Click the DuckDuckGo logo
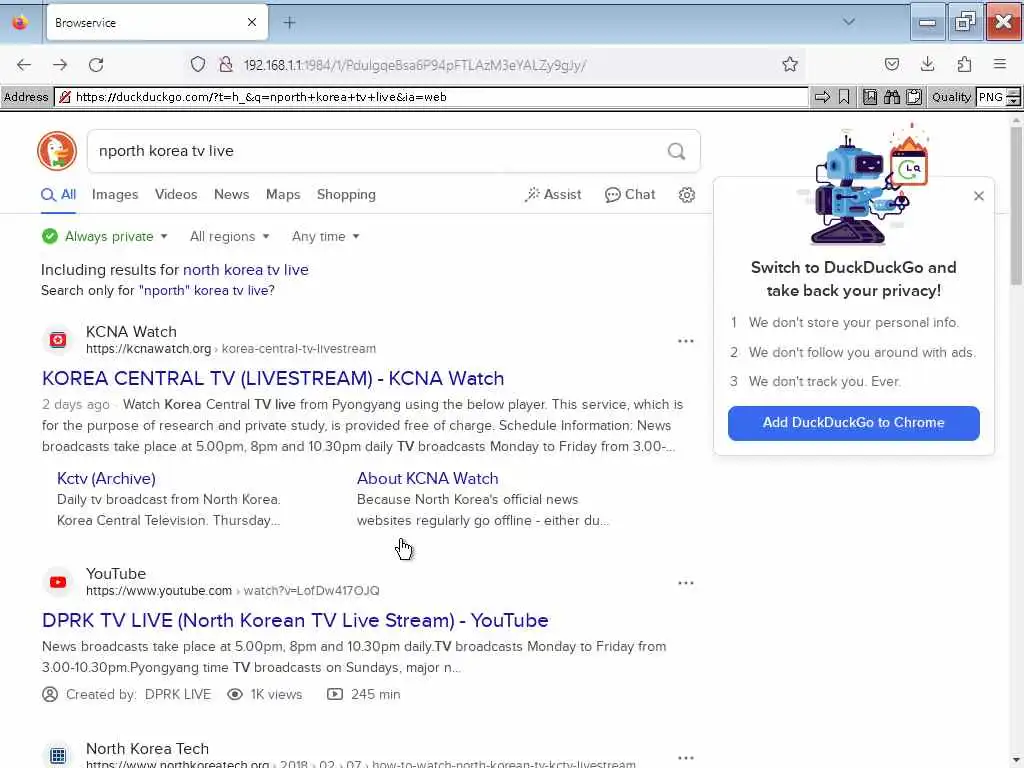 [x=57, y=151]
